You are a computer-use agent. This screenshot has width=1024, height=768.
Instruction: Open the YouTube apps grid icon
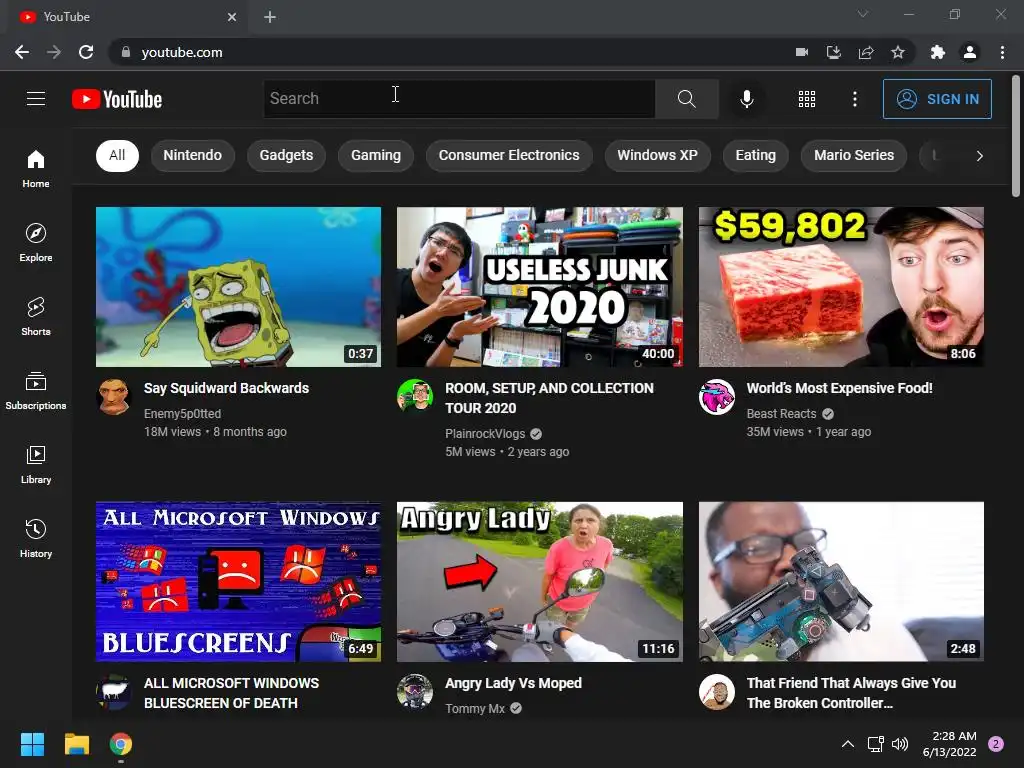[807, 99]
